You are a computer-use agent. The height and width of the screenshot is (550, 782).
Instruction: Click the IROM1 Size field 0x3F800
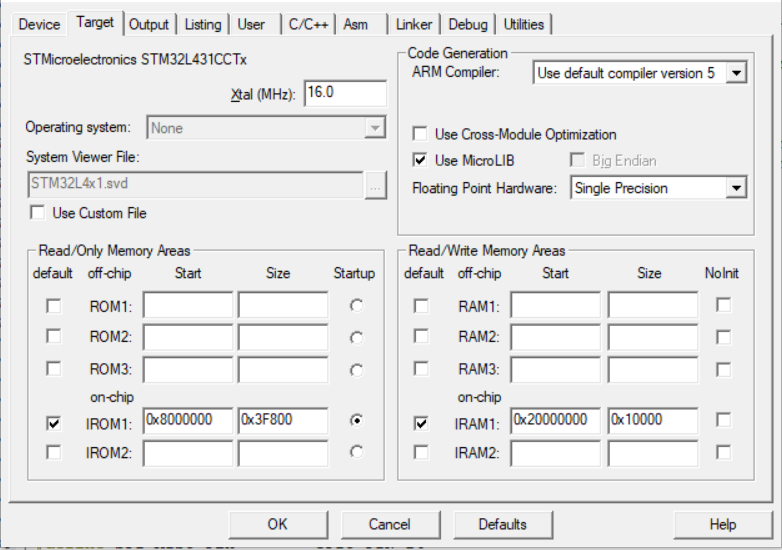(283, 420)
